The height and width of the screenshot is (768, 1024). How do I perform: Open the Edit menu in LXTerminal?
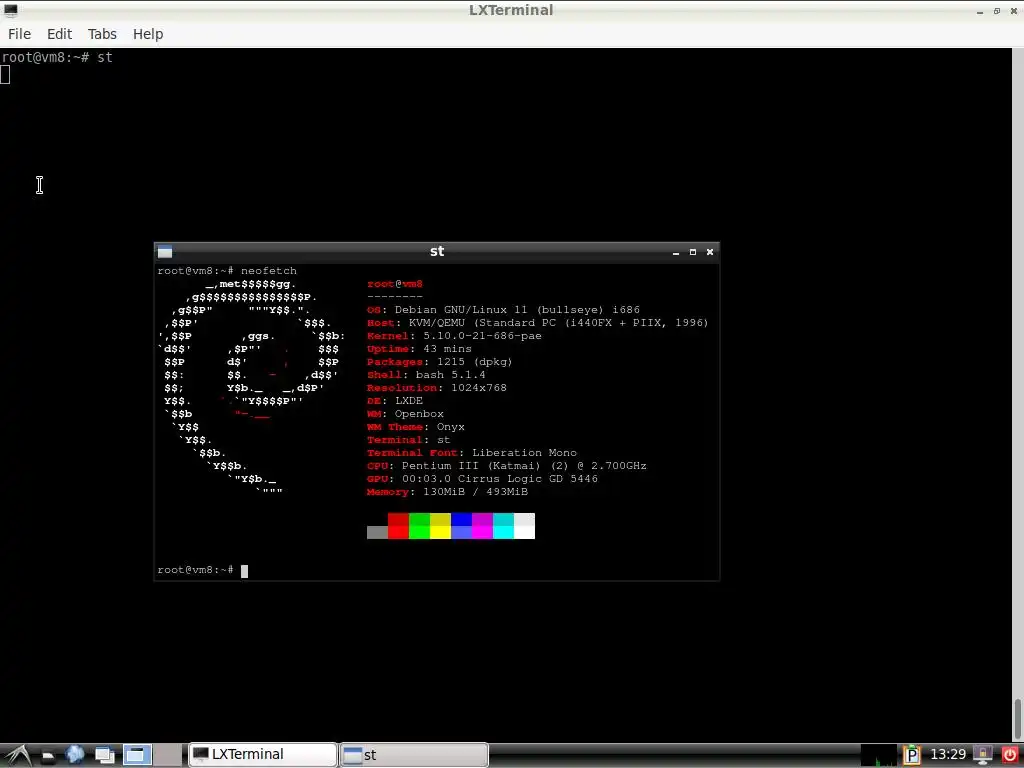59,34
